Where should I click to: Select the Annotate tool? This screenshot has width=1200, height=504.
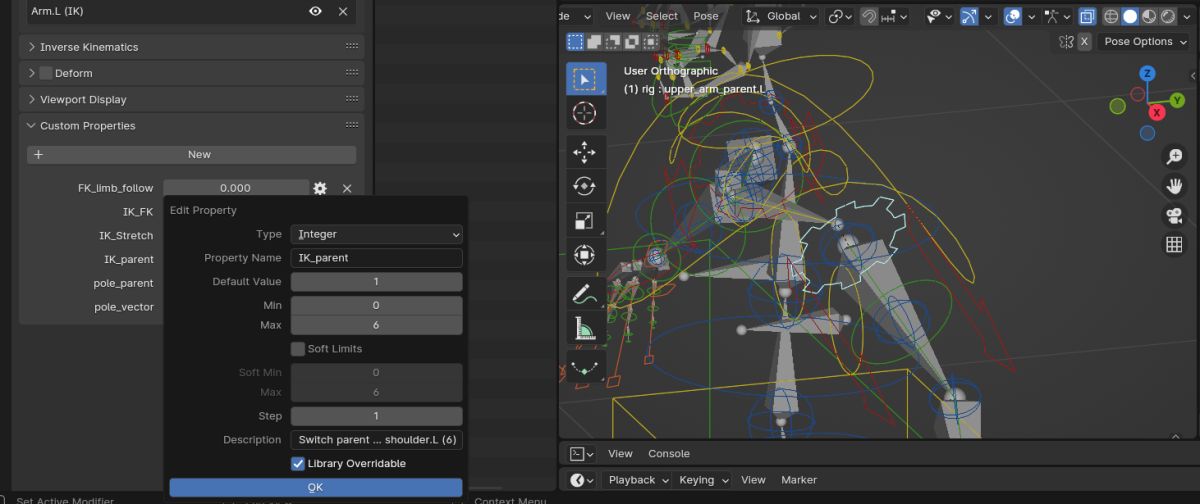(x=584, y=293)
